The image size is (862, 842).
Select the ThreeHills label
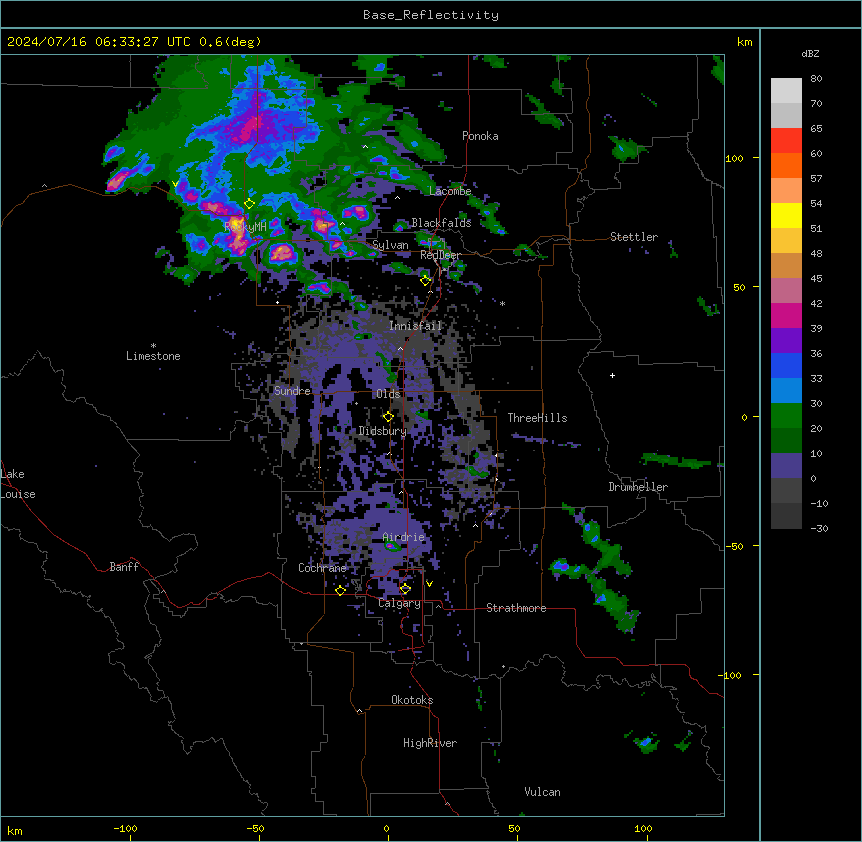pos(537,418)
